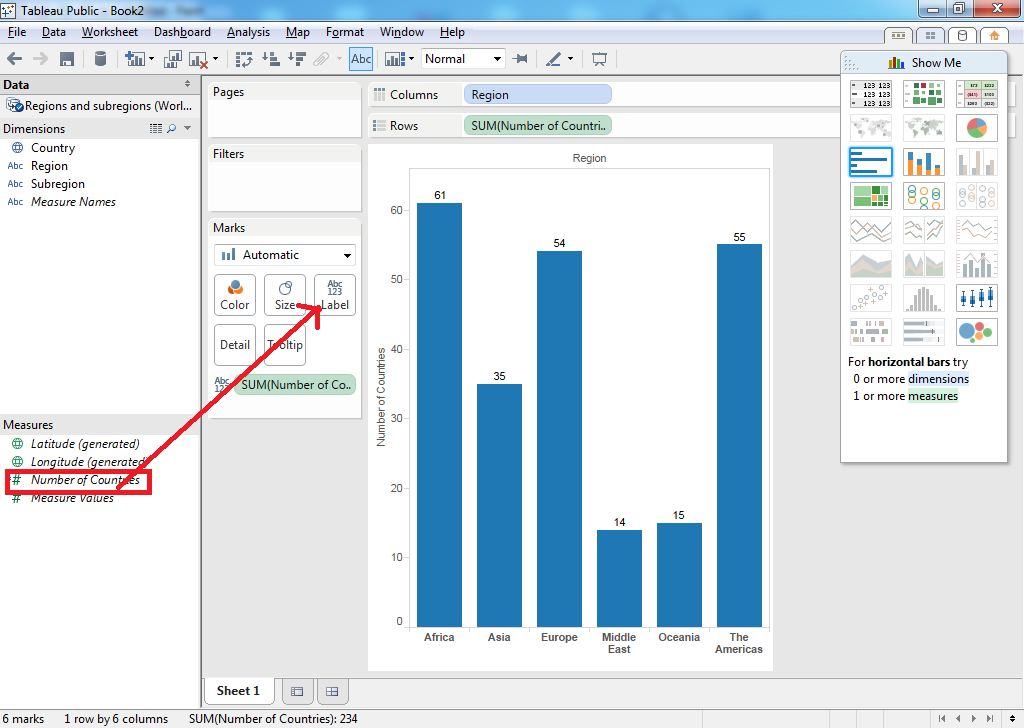Switch to the Sheet 1 tab
The height and width of the screenshot is (728, 1024).
coord(238,690)
